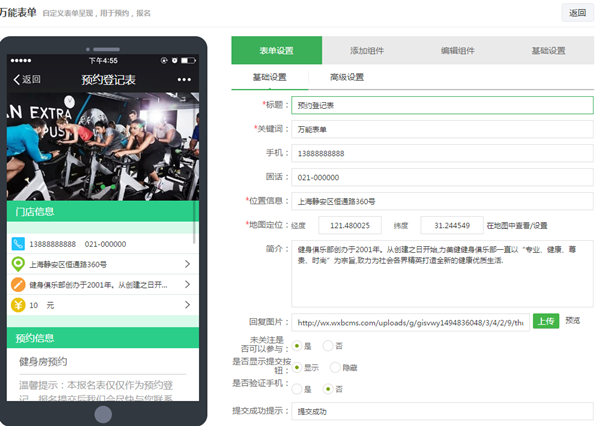
Task: Focus the 标题 input field
Action: click(x=442, y=105)
